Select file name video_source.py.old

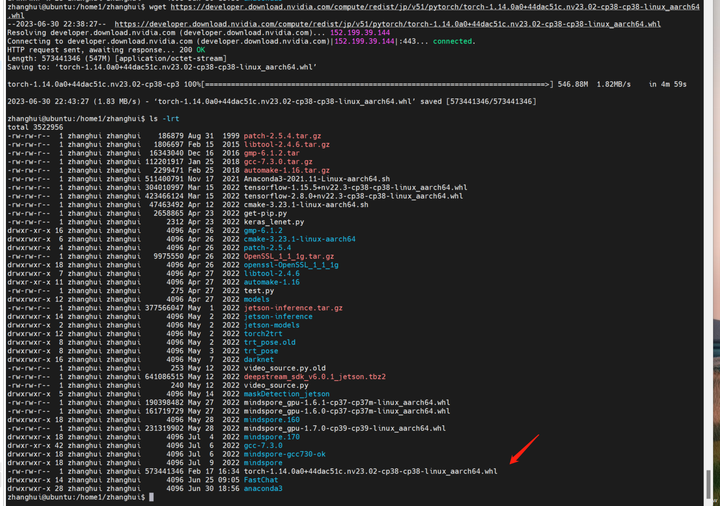[285, 368]
